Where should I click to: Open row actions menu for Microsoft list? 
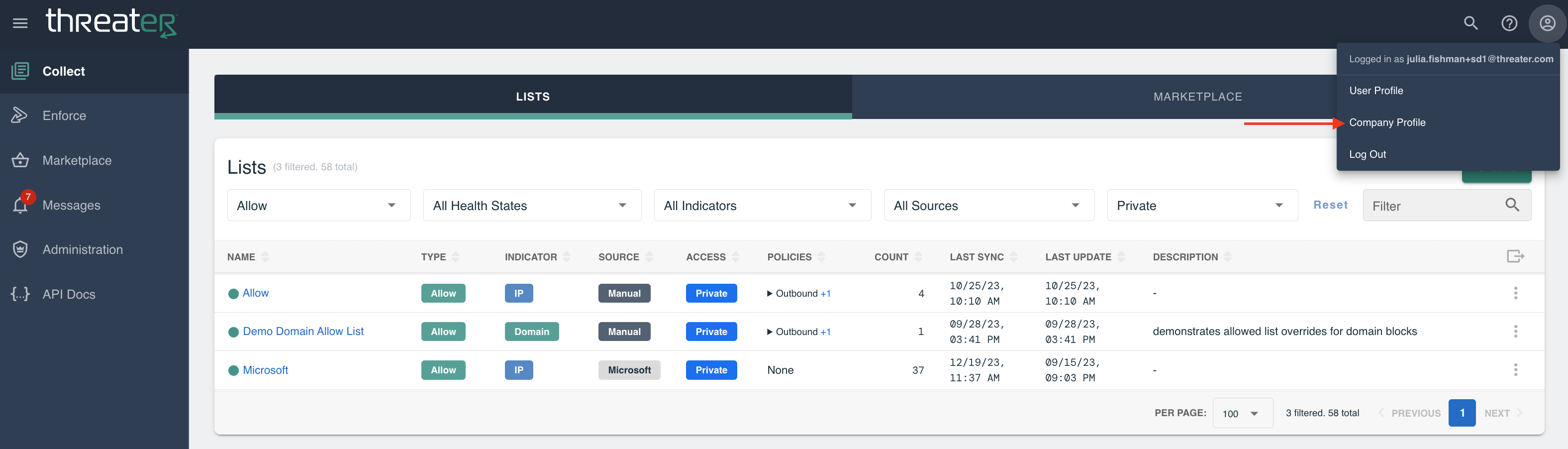(1515, 370)
